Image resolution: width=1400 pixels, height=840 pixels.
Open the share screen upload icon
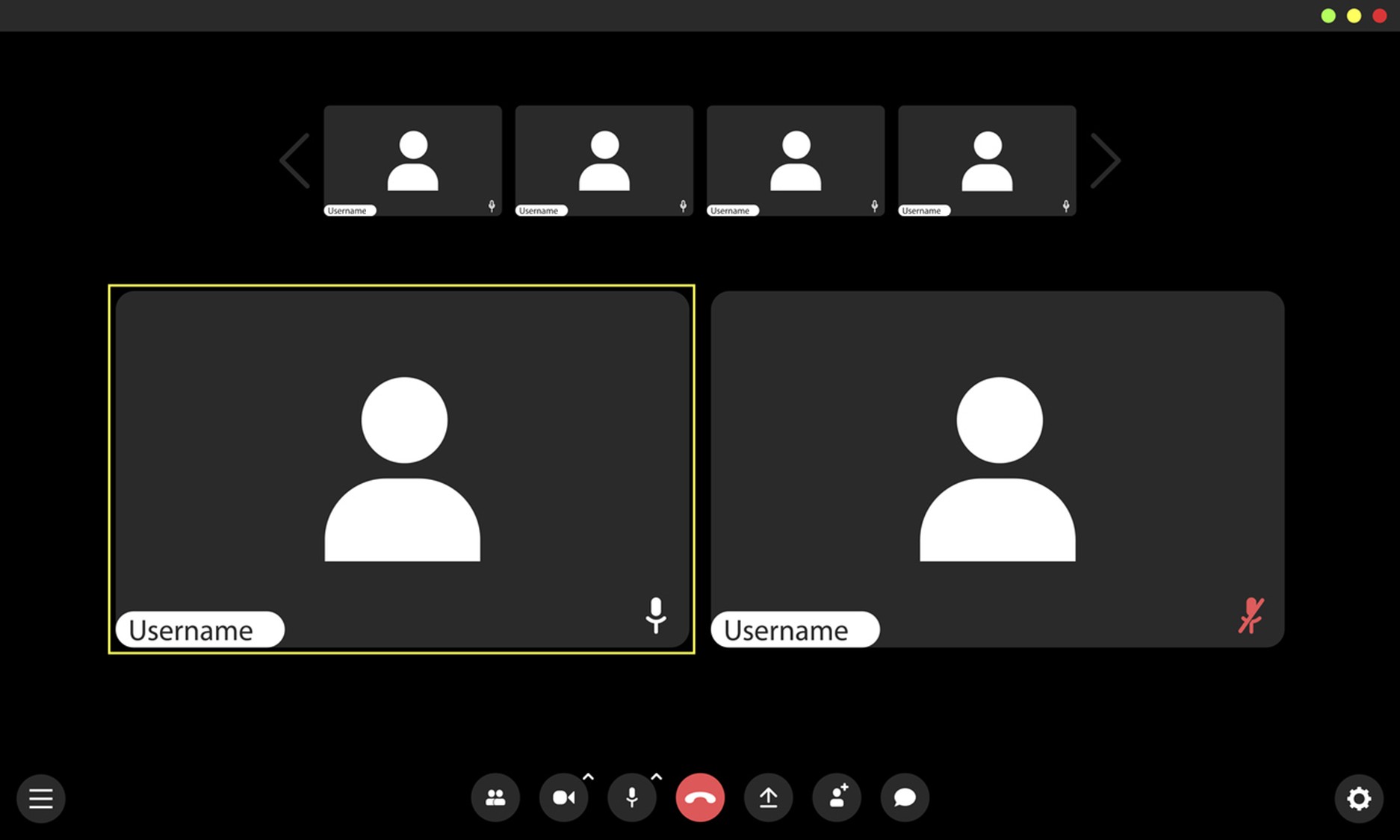(x=768, y=797)
